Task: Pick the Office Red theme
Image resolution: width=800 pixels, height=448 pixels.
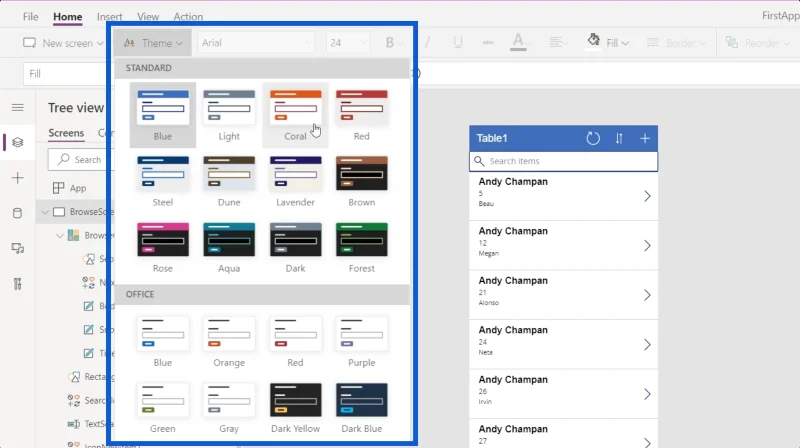Action: click(x=295, y=342)
